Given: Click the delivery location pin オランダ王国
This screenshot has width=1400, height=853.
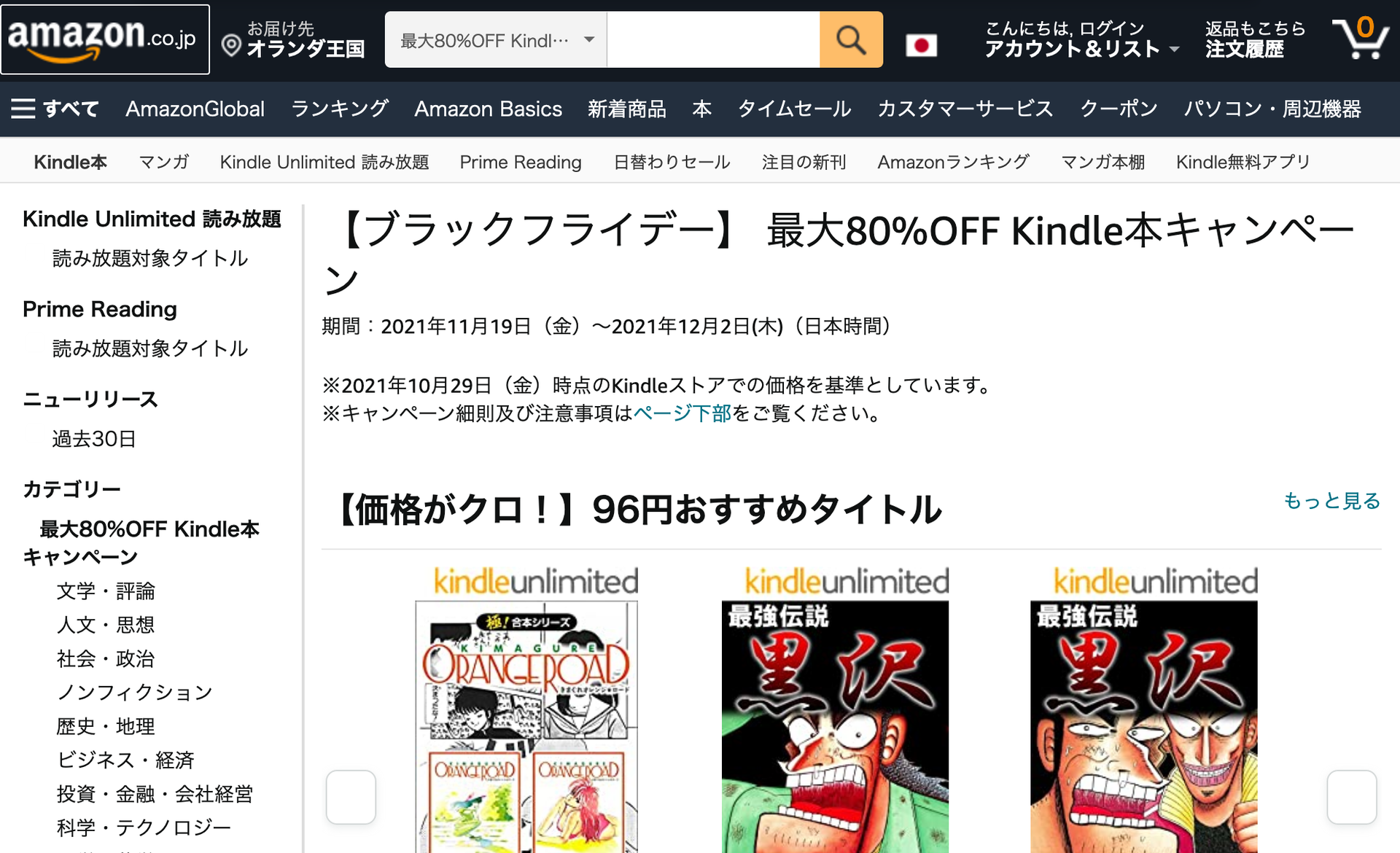Looking at the screenshot, I should pos(293,39).
